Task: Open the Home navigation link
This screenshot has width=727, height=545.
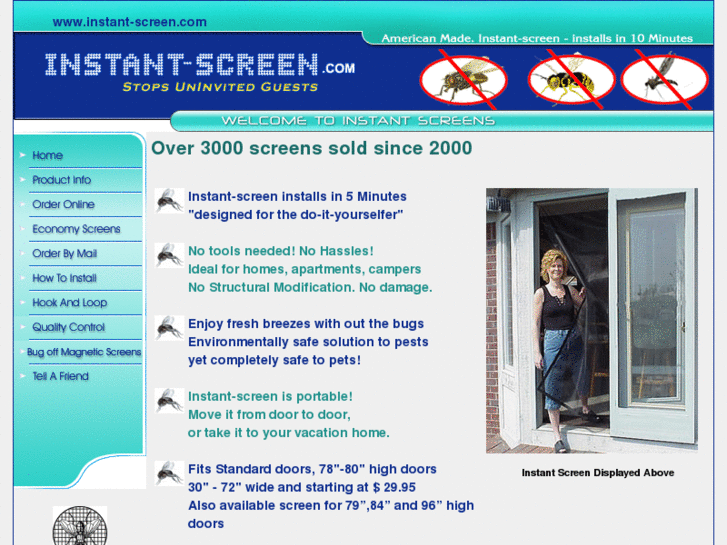Action: click(x=47, y=155)
